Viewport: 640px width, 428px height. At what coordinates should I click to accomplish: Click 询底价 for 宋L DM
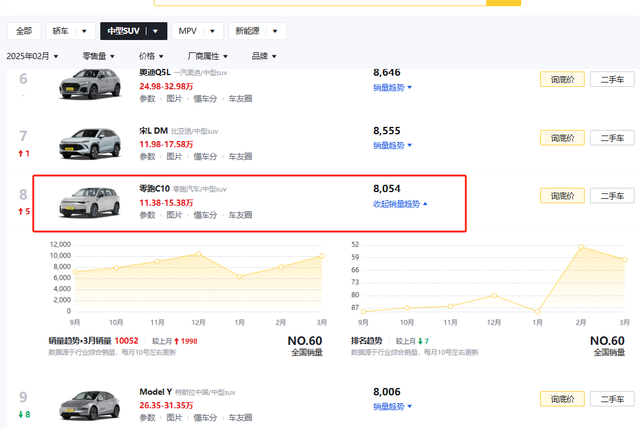[x=562, y=138]
